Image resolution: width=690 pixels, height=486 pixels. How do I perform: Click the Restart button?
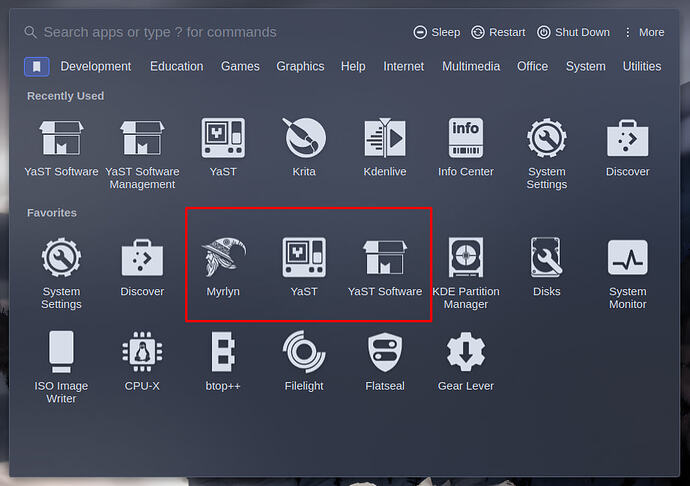click(x=498, y=32)
